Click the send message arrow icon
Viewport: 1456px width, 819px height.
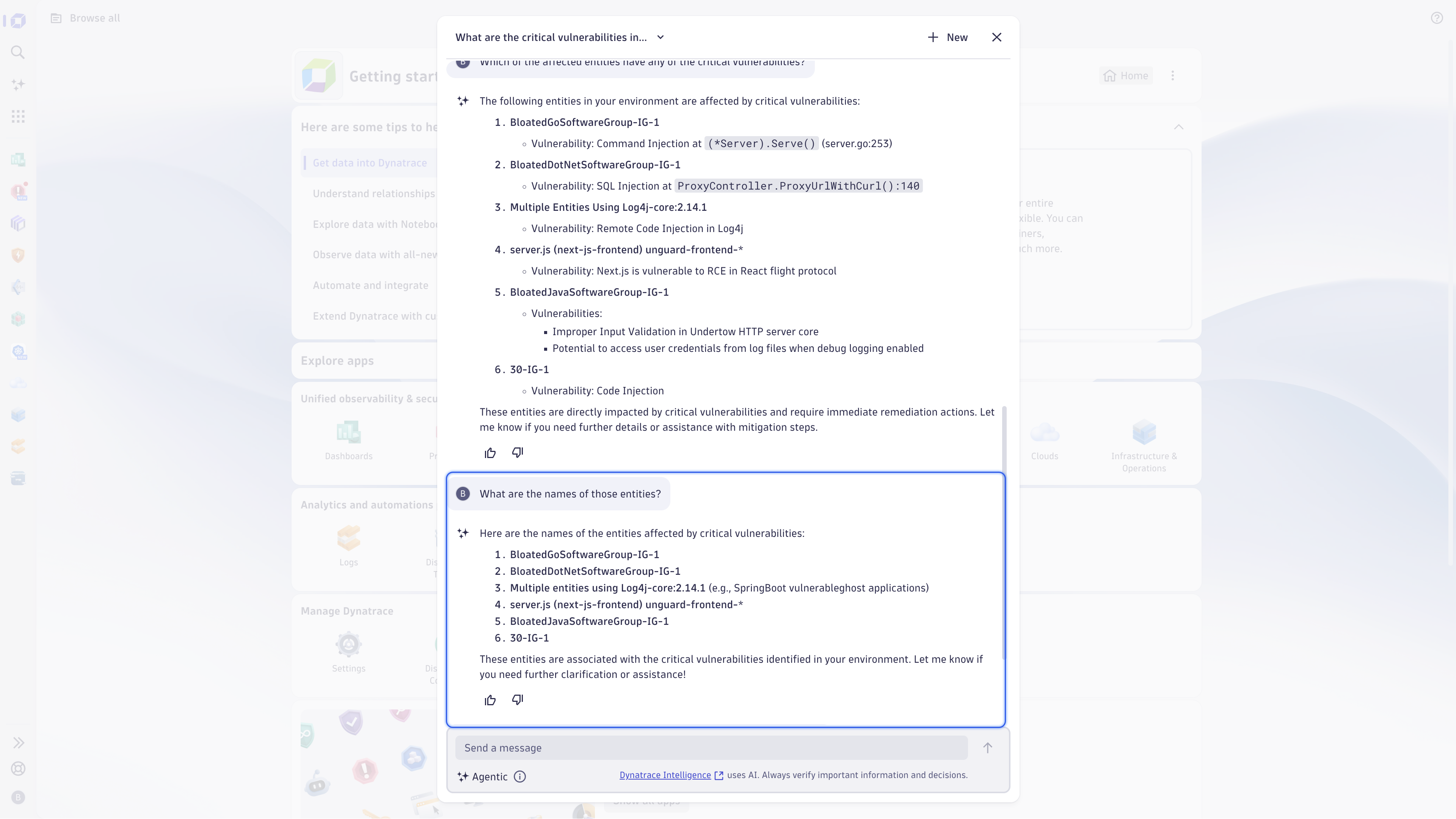(x=987, y=748)
